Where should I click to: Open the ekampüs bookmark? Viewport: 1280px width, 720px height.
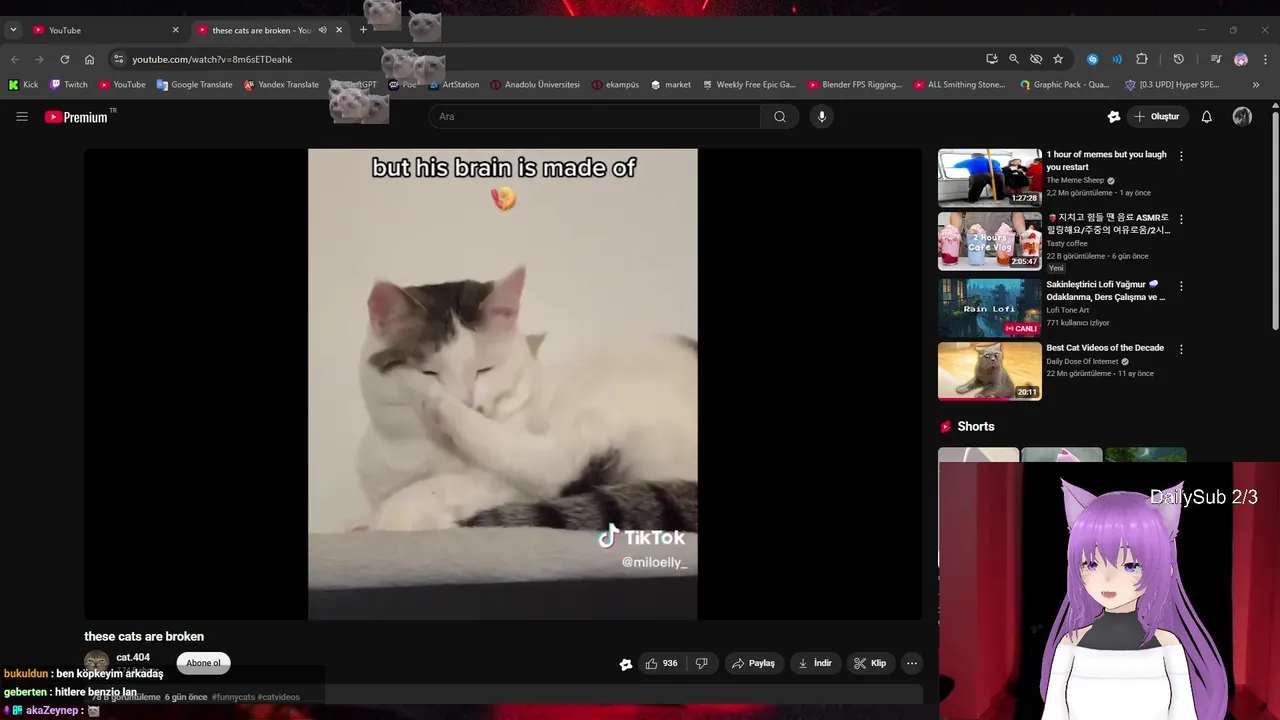(615, 85)
